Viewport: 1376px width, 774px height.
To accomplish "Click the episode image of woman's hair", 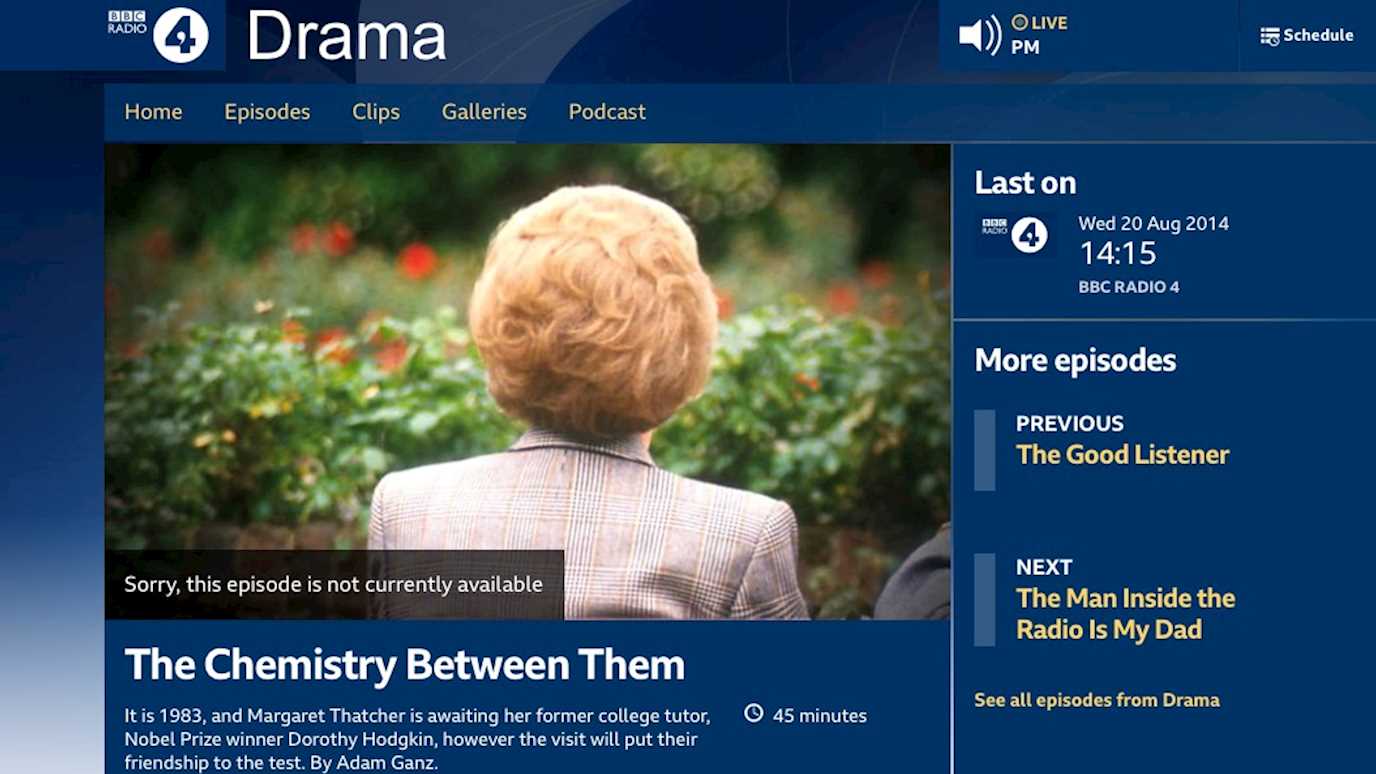I will tap(527, 381).
